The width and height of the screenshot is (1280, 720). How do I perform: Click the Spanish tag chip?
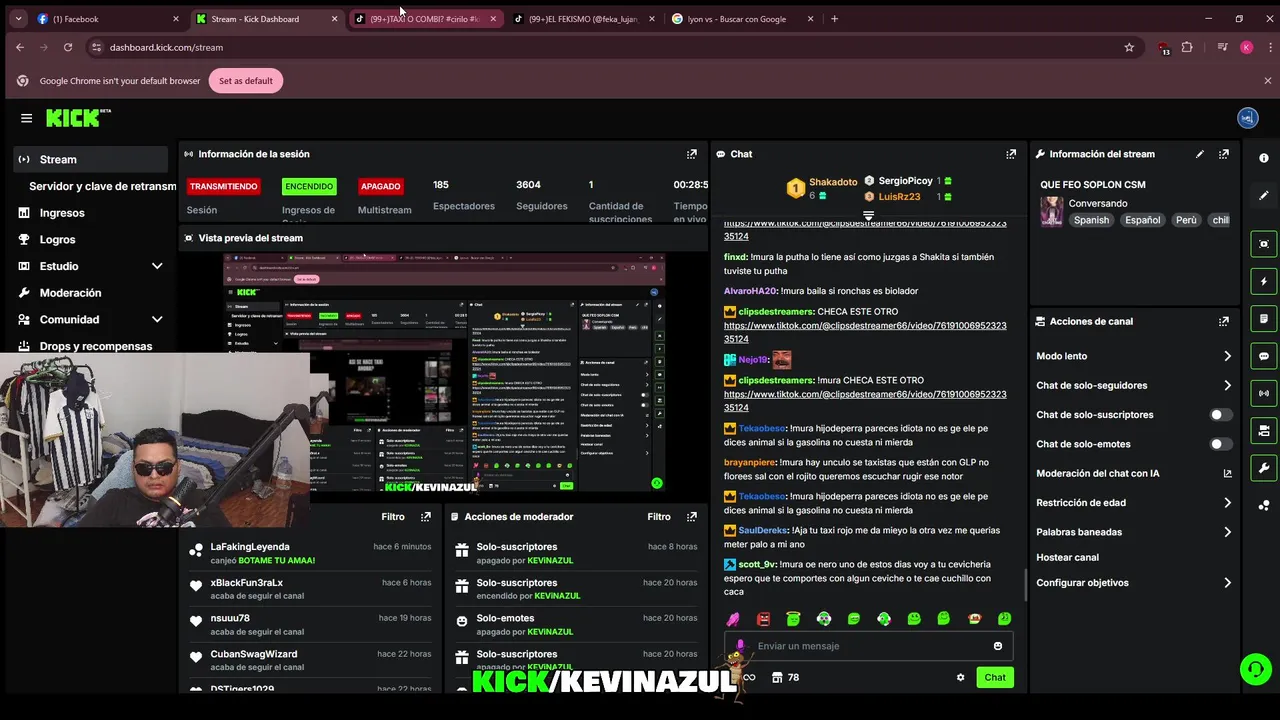[1091, 220]
